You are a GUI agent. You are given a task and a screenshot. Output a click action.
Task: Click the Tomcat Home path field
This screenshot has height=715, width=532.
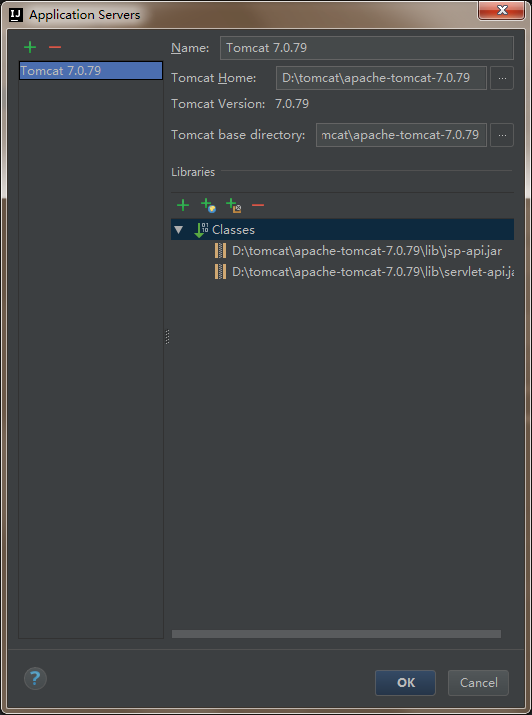coord(381,78)
